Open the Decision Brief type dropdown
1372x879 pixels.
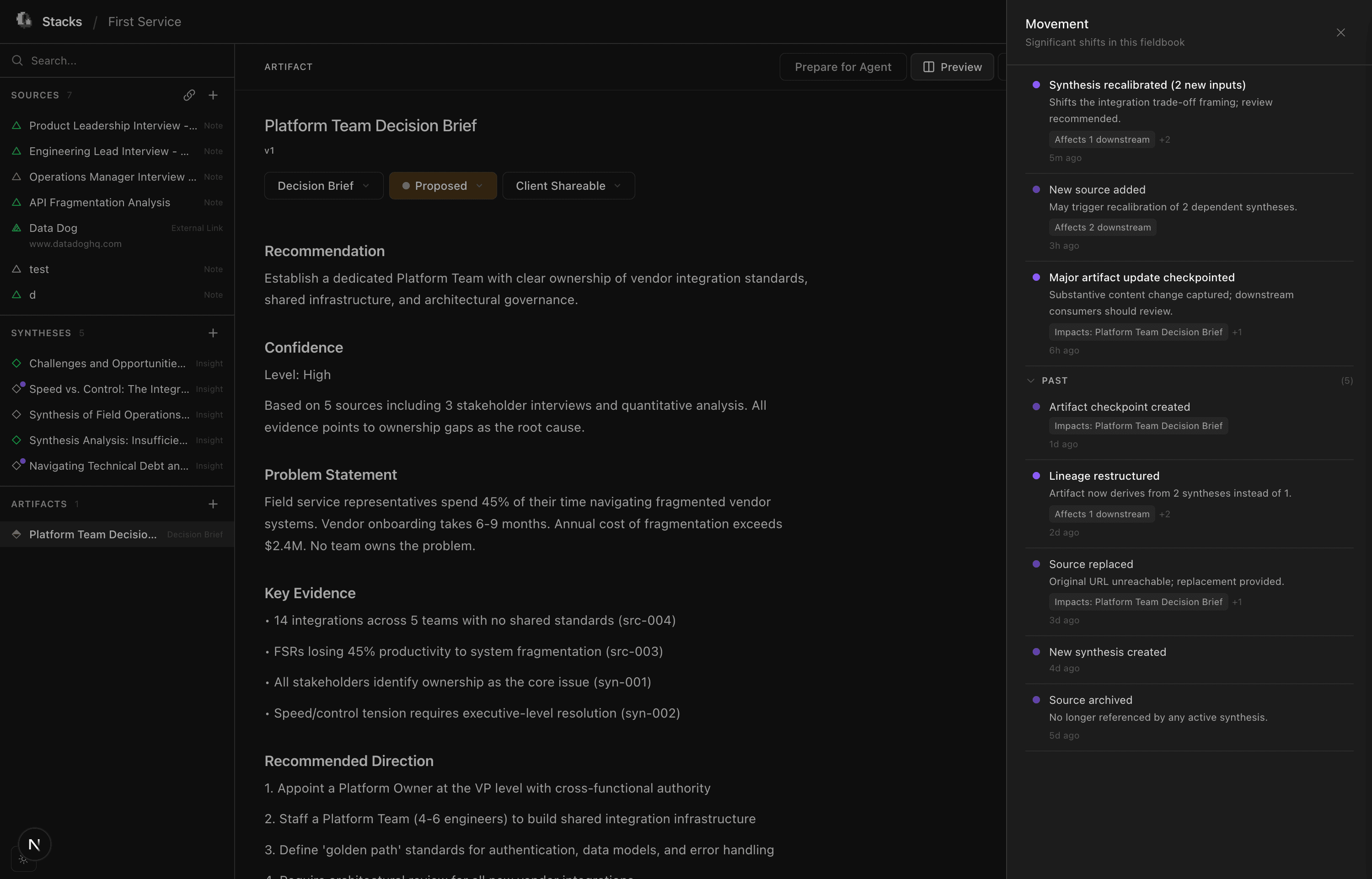point(323,186)
